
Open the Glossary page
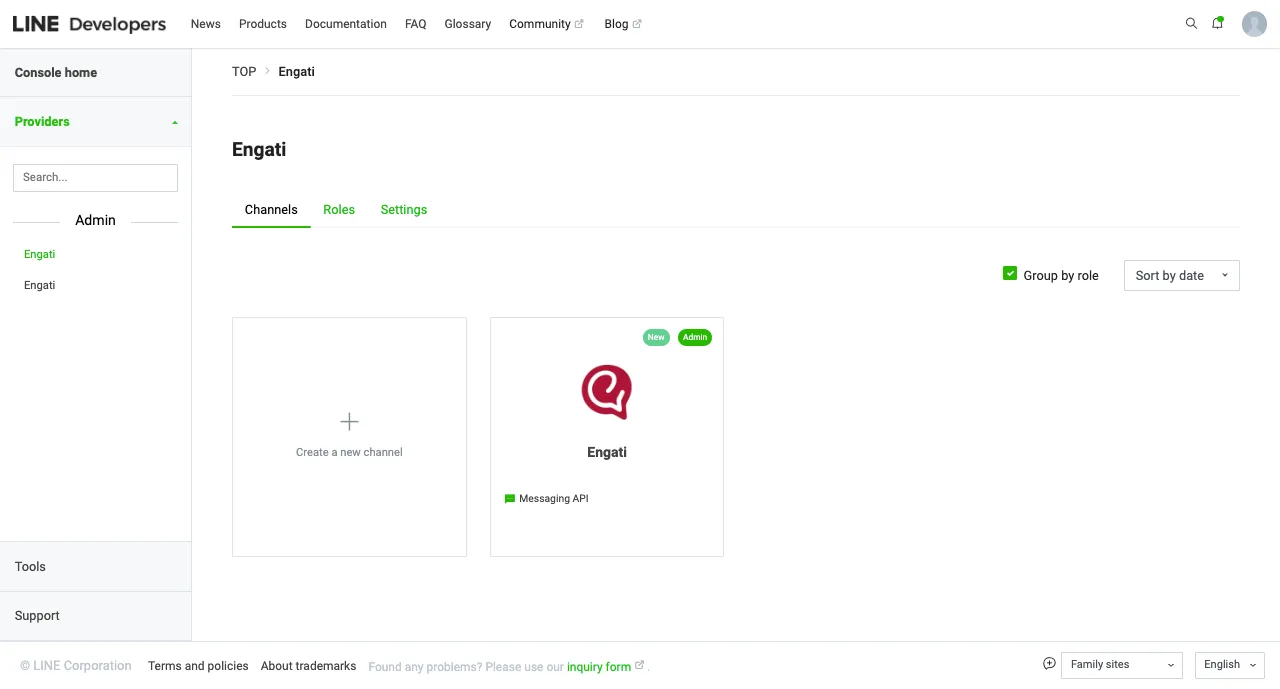click(x=468, y=24)
